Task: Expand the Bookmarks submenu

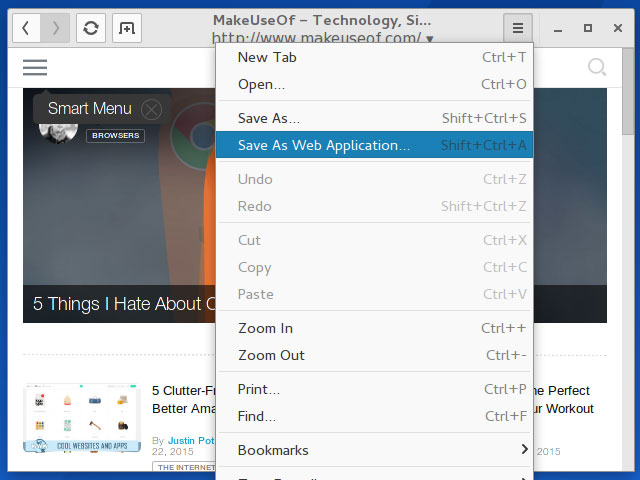Action: [374, 450]
